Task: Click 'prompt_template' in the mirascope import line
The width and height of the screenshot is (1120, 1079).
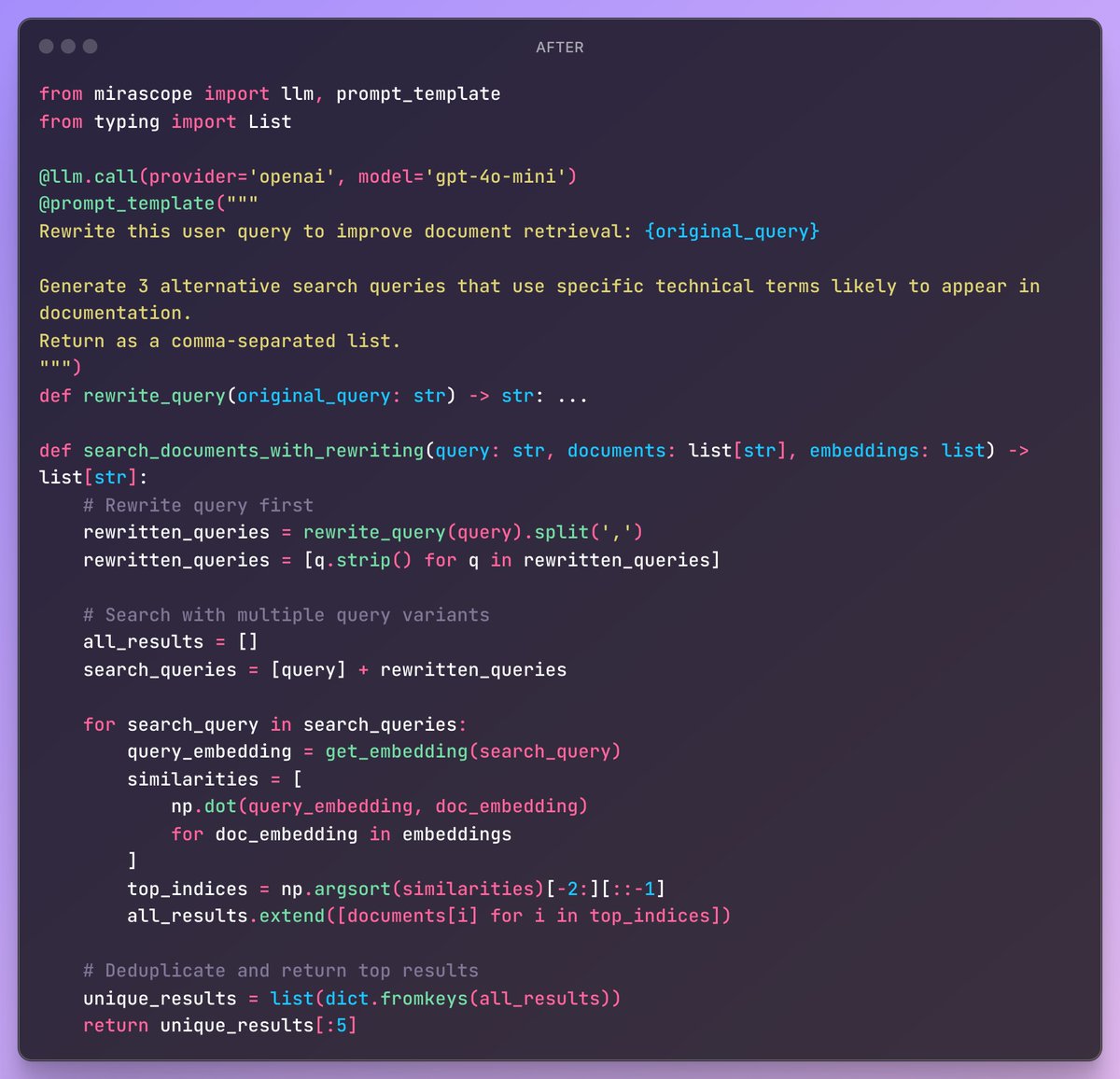Action: (x=418, y=94)
